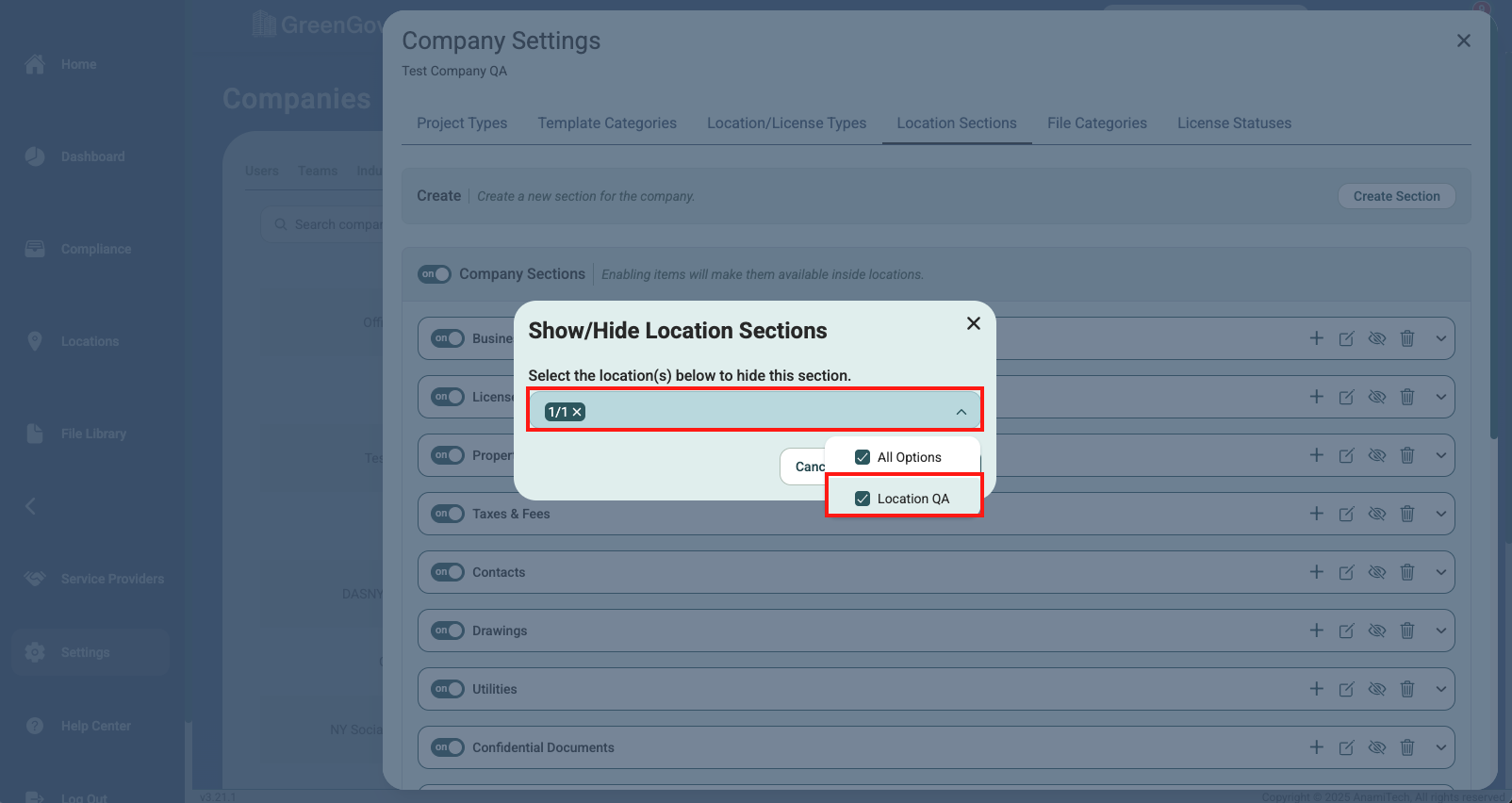Screen dimensions: 1512x803
Task: Click the add icon in the Contacts row
Action: coord(1317,572)
